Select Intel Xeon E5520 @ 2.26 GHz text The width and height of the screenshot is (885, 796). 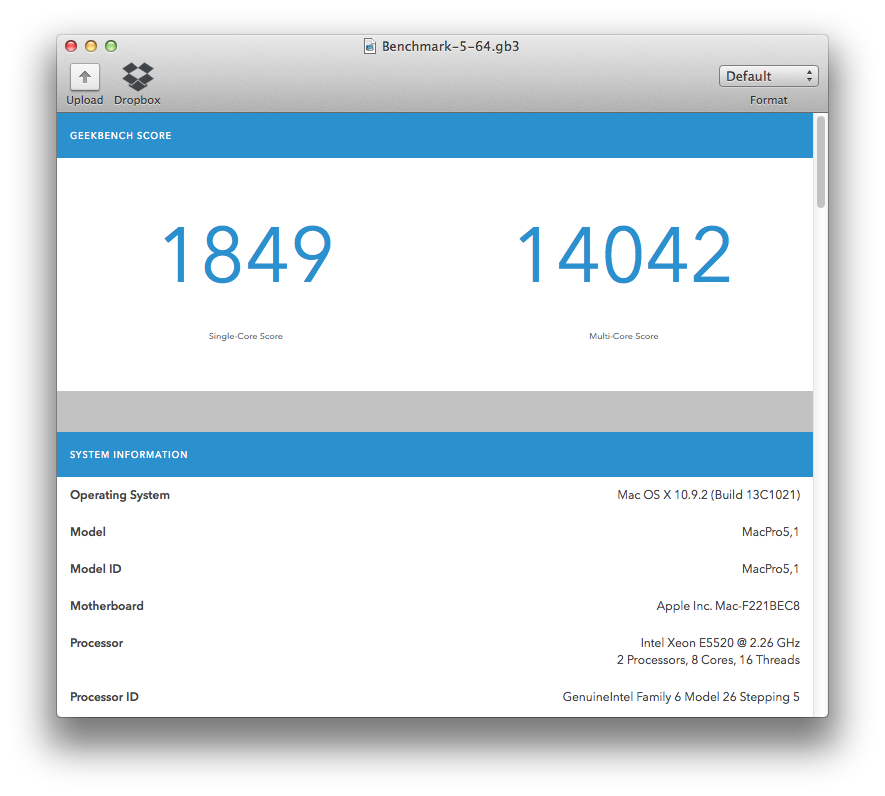click(720, 643)
